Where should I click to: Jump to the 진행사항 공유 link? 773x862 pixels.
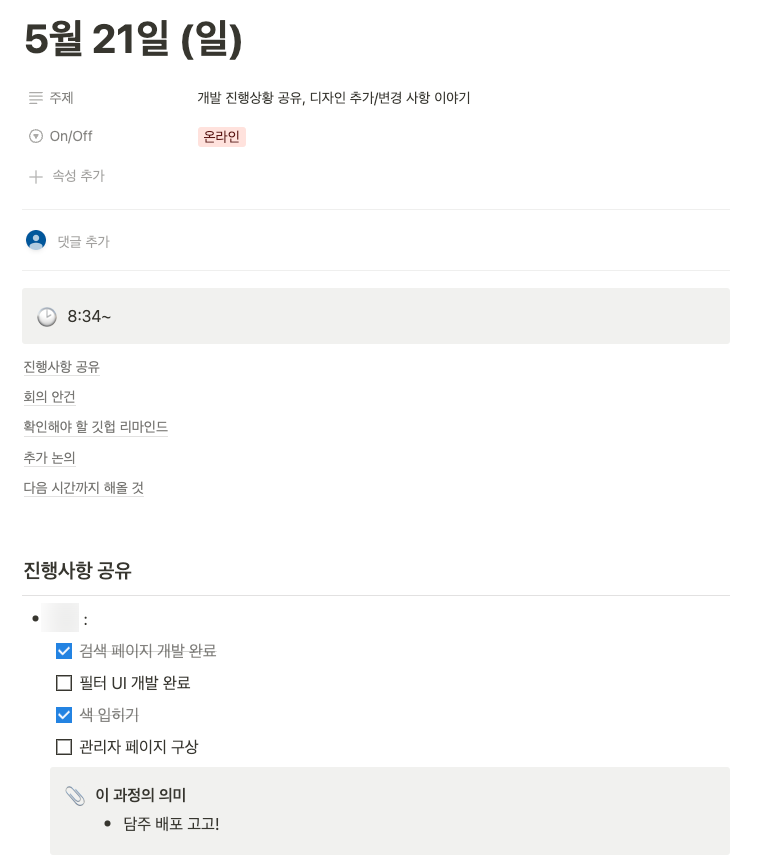[61, 367]
